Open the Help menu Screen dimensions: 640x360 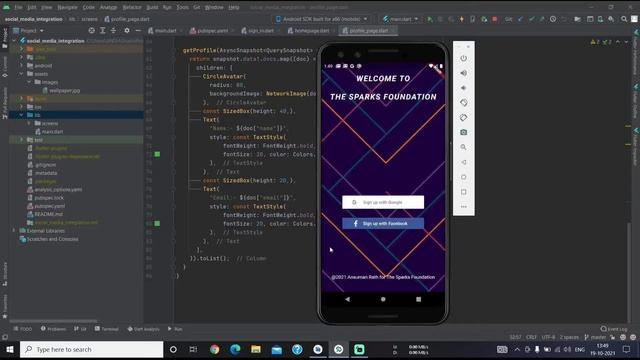coord(234,7)
